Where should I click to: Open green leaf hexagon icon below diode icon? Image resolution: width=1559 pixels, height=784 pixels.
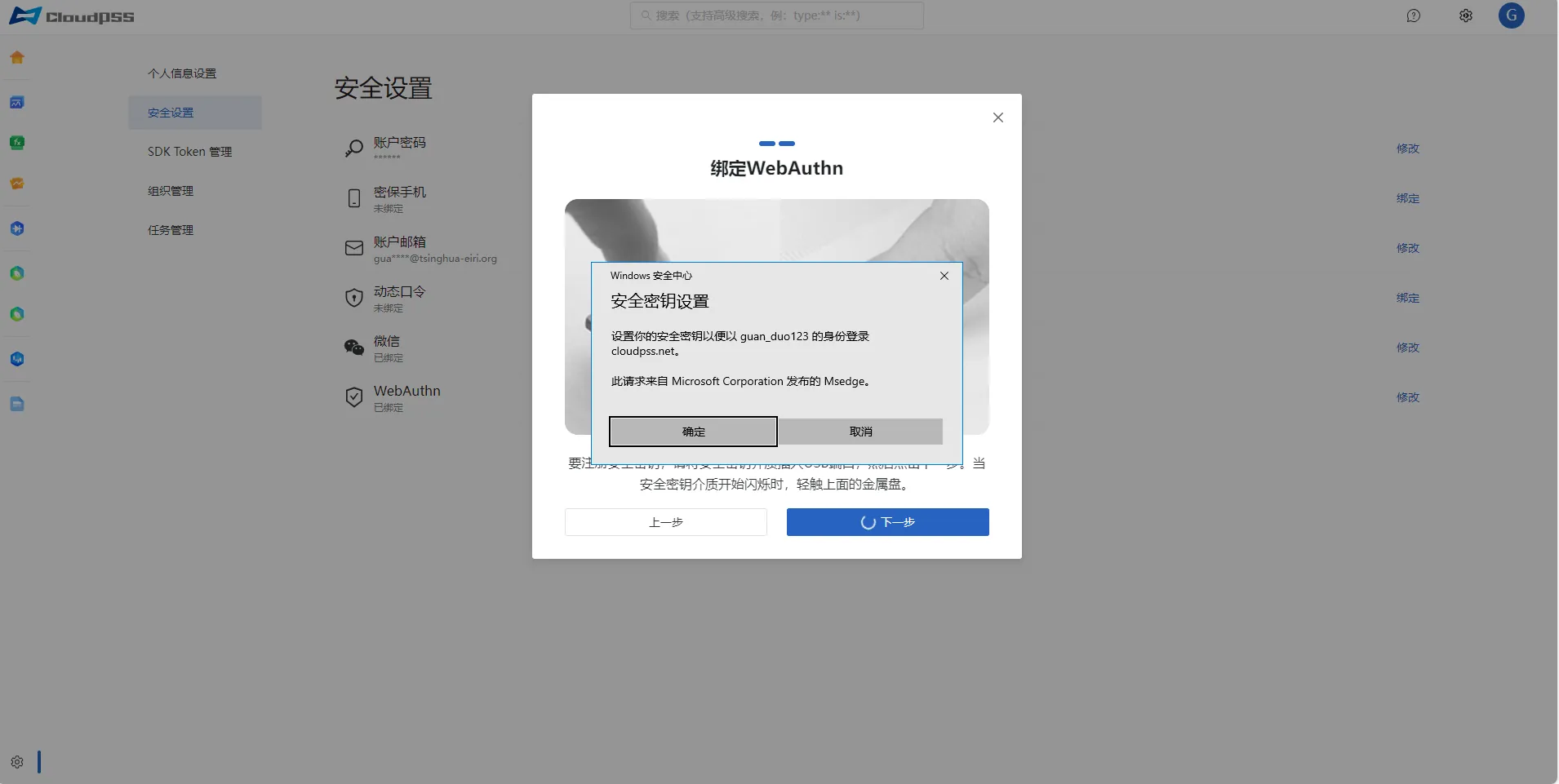pos(17,273)
